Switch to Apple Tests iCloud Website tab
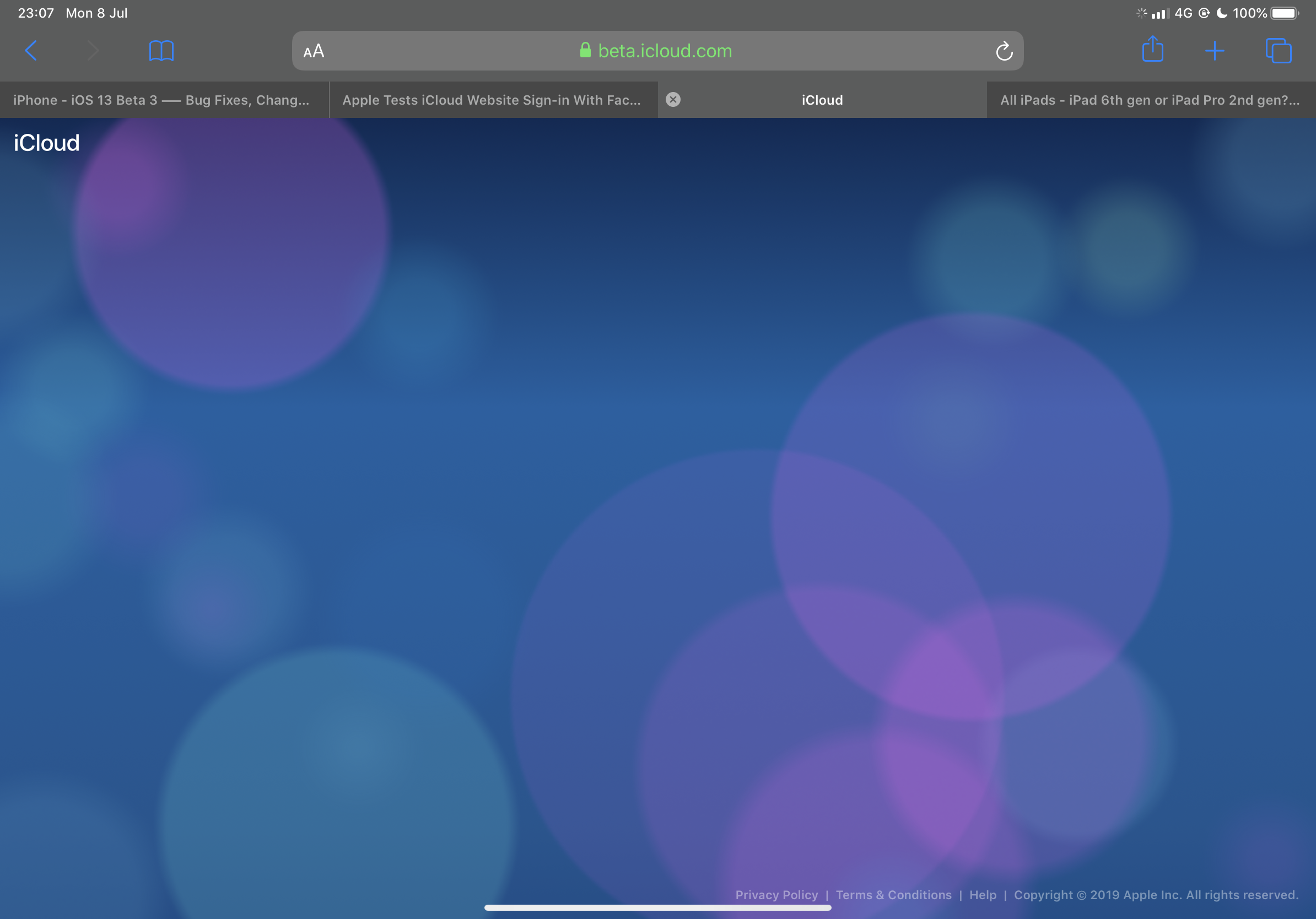The height and width of the screenshot is (919, 1316). click(x=491, y=100)
